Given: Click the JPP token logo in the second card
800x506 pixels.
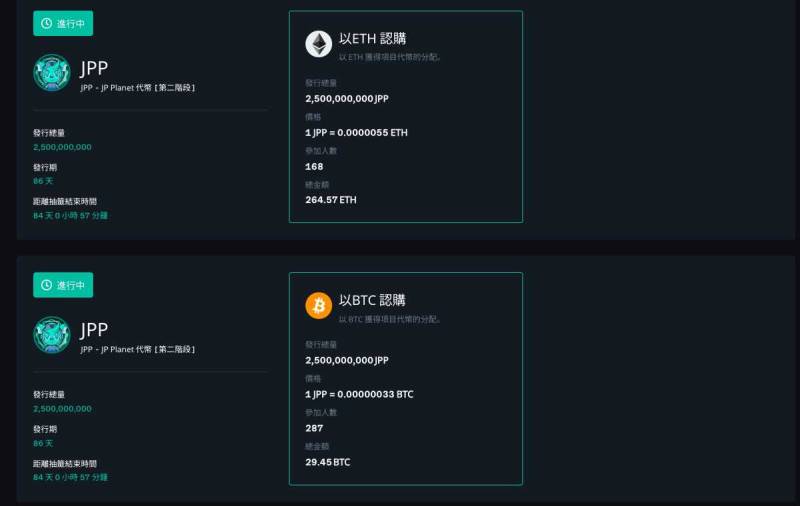Looking at the screenshot, I should (x=52, y=335).
